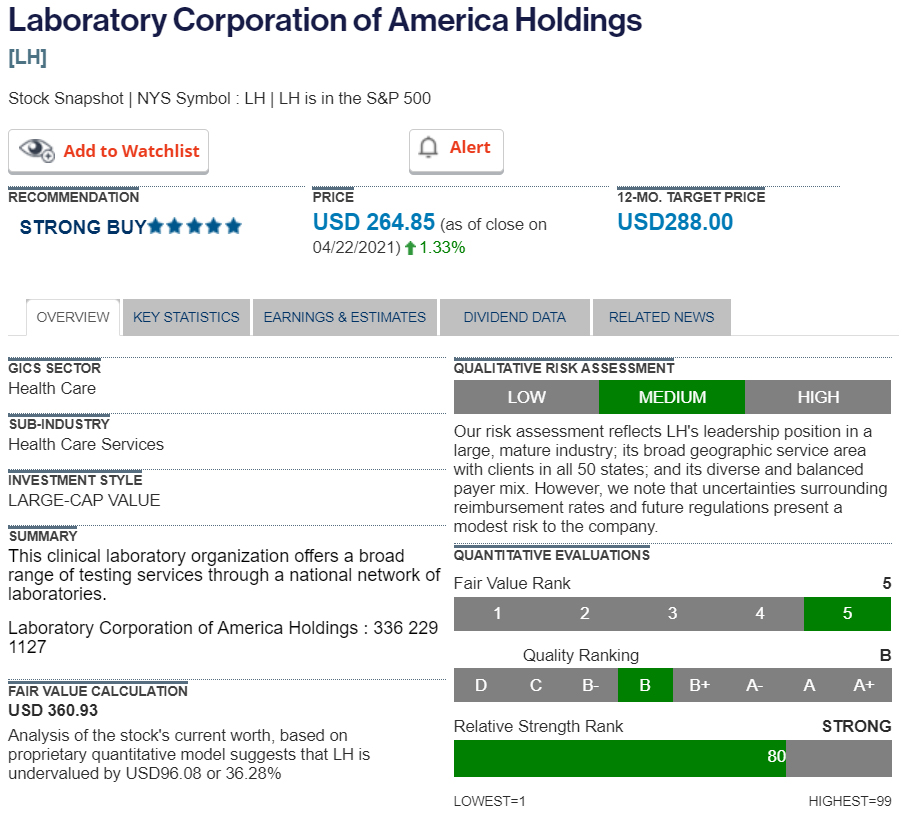This screenshot has width=902, height=818.
Task: Click the USD 264.85 price value
Action: click(x=374, y=222)
